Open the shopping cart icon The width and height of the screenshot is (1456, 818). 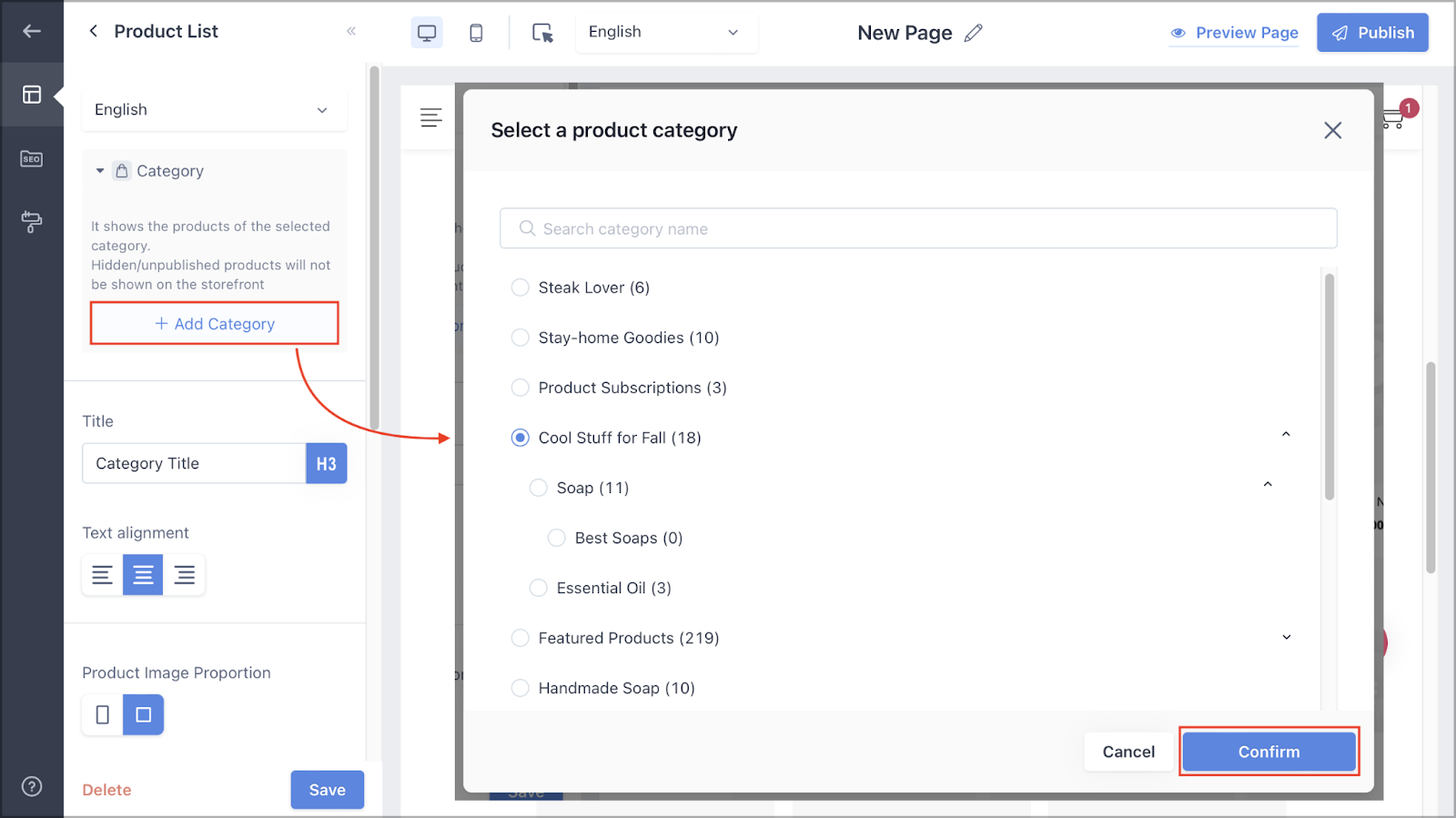pos(1393,118)
